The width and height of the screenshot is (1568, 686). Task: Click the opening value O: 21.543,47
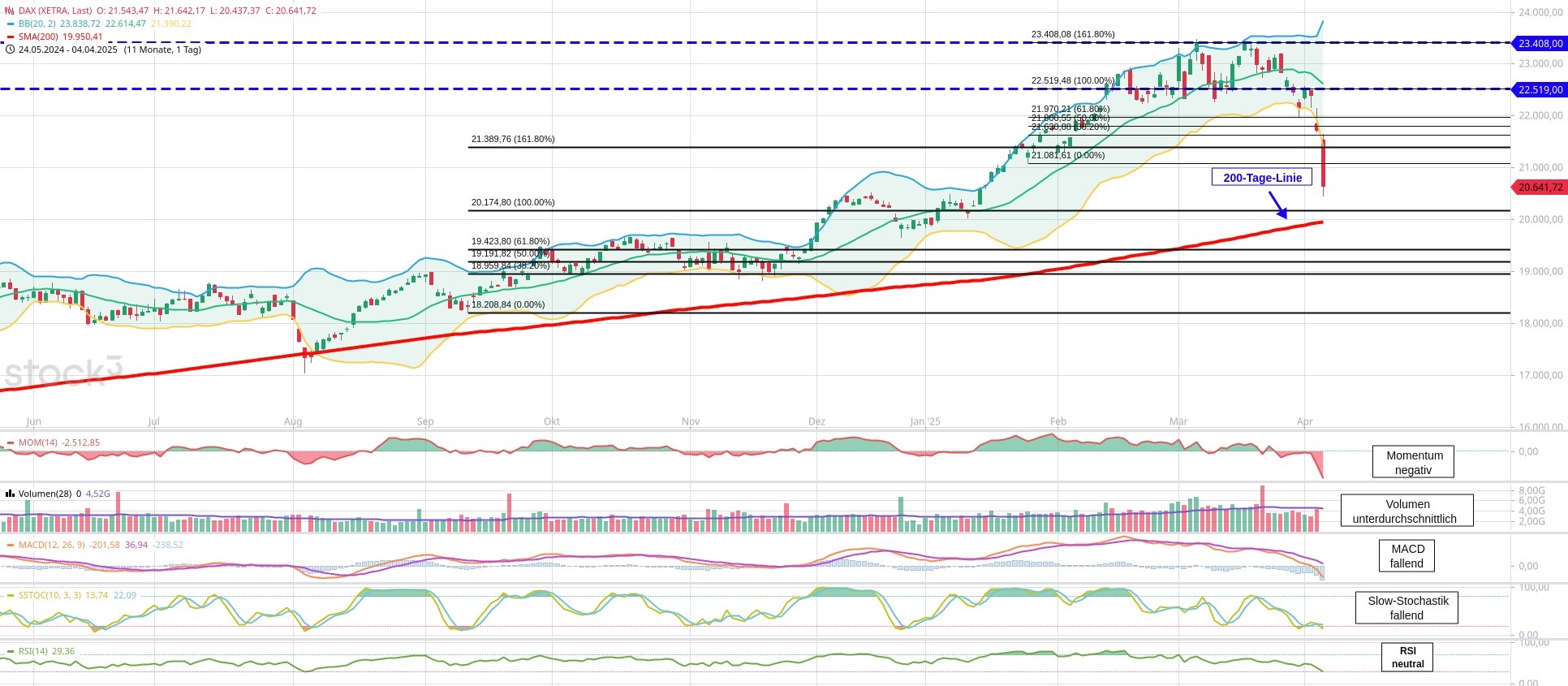tap(123, 11)
